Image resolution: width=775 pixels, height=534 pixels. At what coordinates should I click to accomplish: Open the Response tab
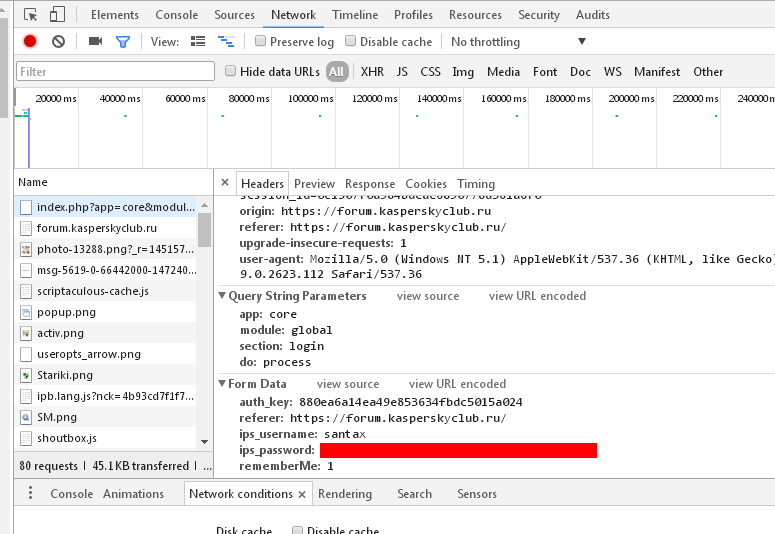(370, 184)
